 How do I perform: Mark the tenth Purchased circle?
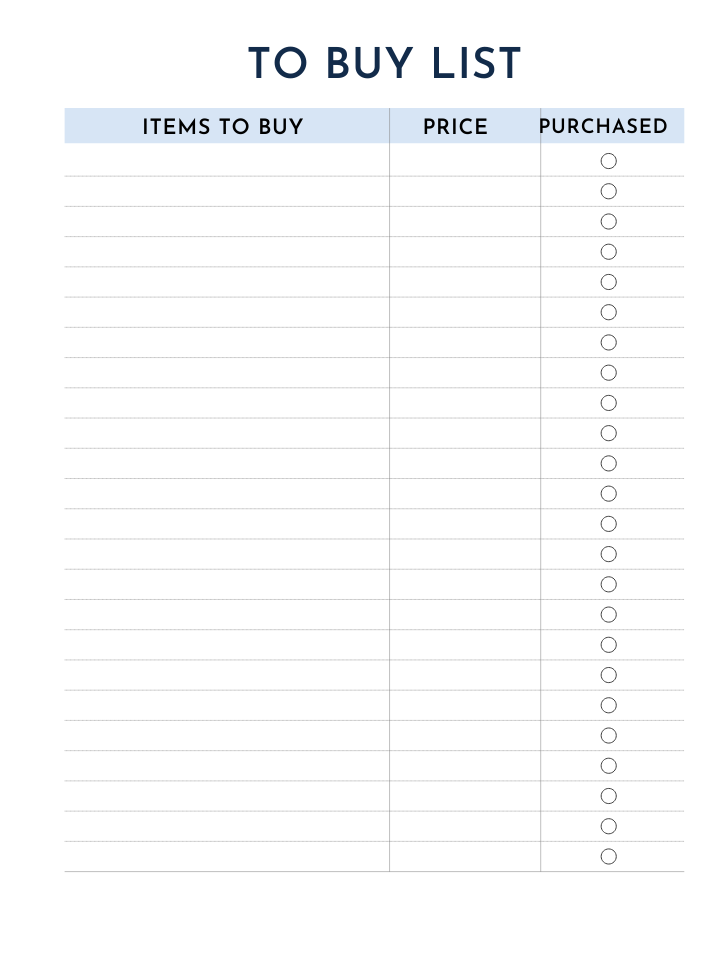[x=608, y=433]
